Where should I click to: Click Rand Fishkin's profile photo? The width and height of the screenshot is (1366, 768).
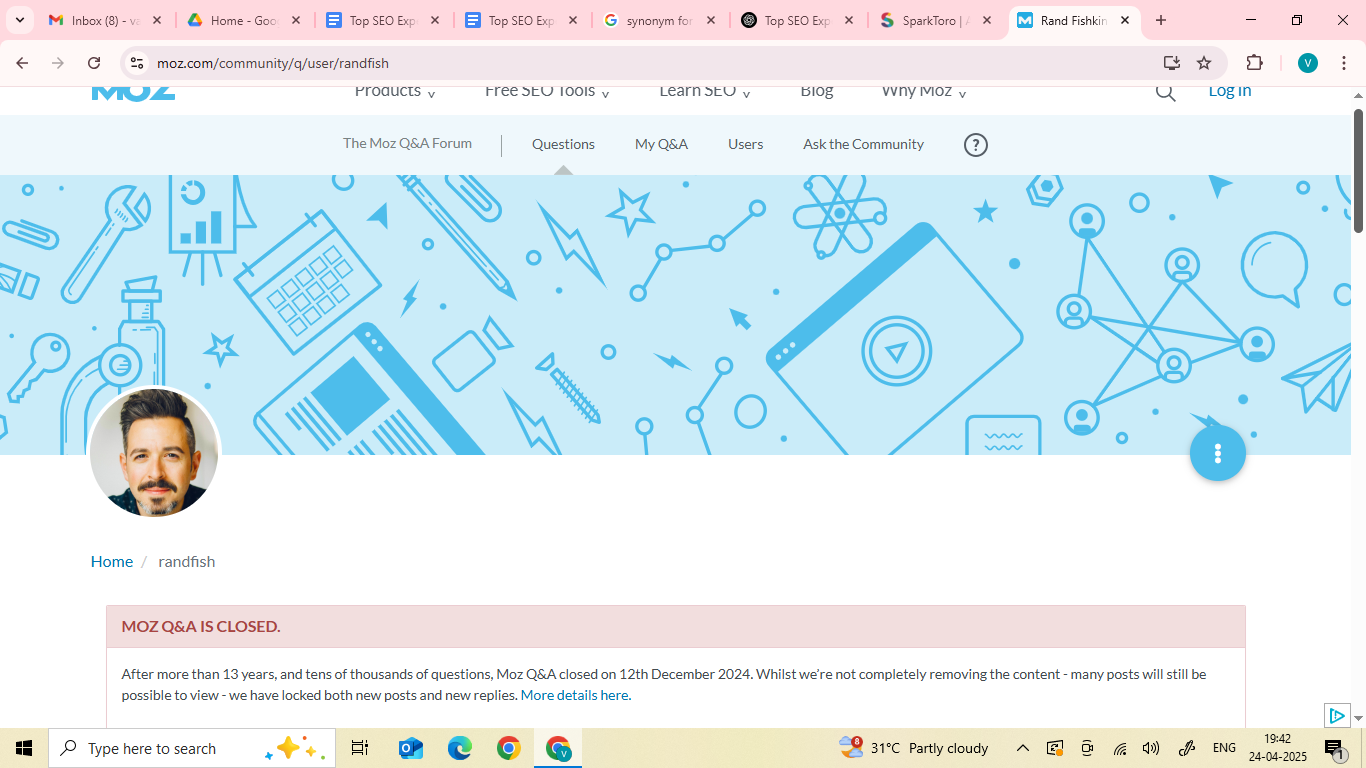[154, 452]
